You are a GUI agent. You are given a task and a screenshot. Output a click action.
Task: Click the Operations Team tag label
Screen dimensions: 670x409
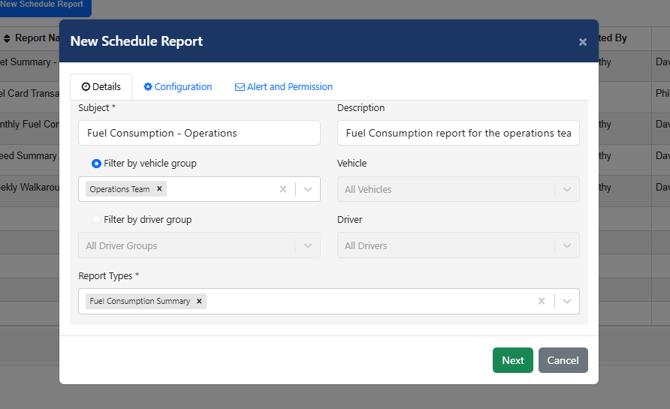[x=120, y=189]
